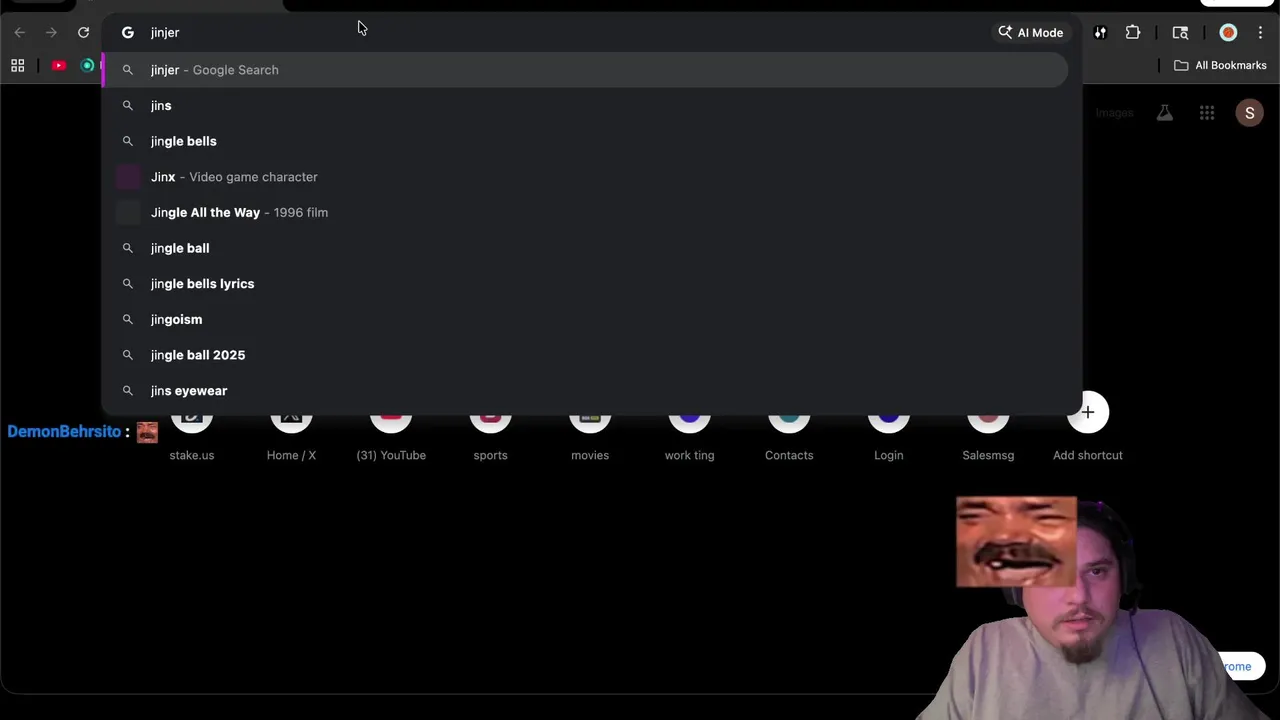Open the All Bookmarks folder

pyautogui.click(x=1220, y=66)
